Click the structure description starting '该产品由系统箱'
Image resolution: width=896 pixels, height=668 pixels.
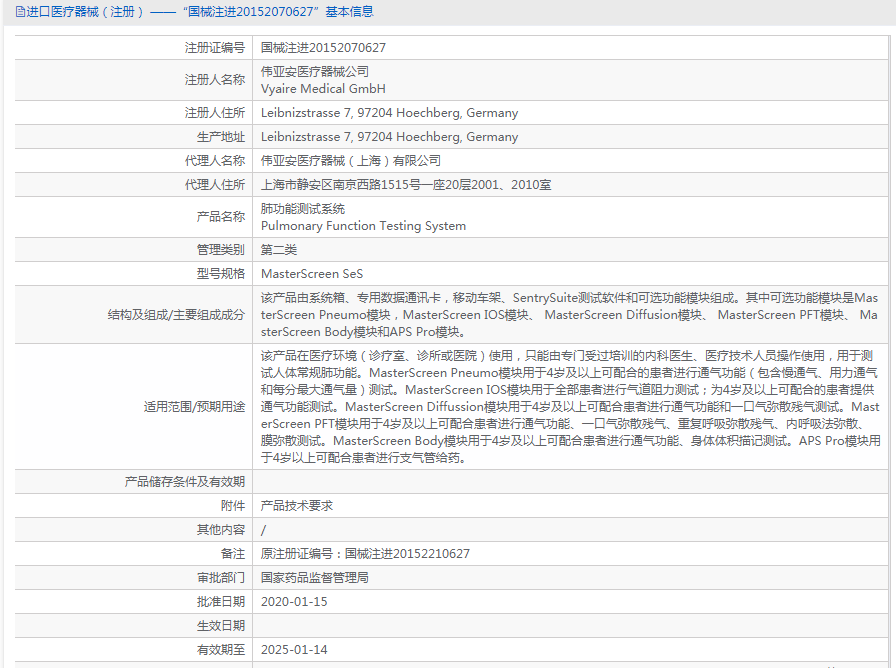click(x=570, y=315)
